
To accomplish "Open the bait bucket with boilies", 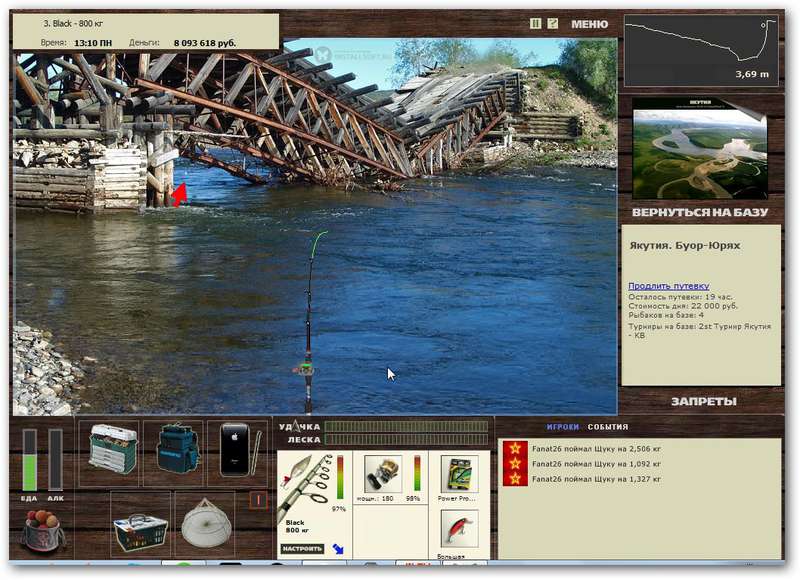I will click(44, 531).
